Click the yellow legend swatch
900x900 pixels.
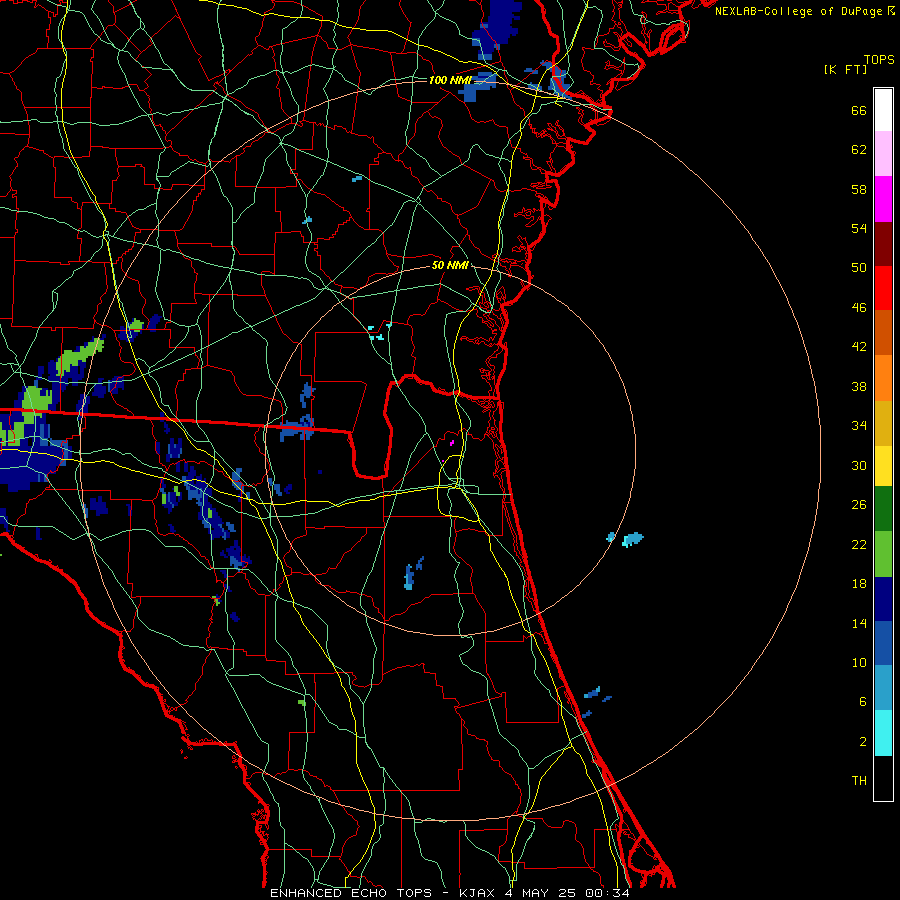pyautogui.click(x=883, y=466)
